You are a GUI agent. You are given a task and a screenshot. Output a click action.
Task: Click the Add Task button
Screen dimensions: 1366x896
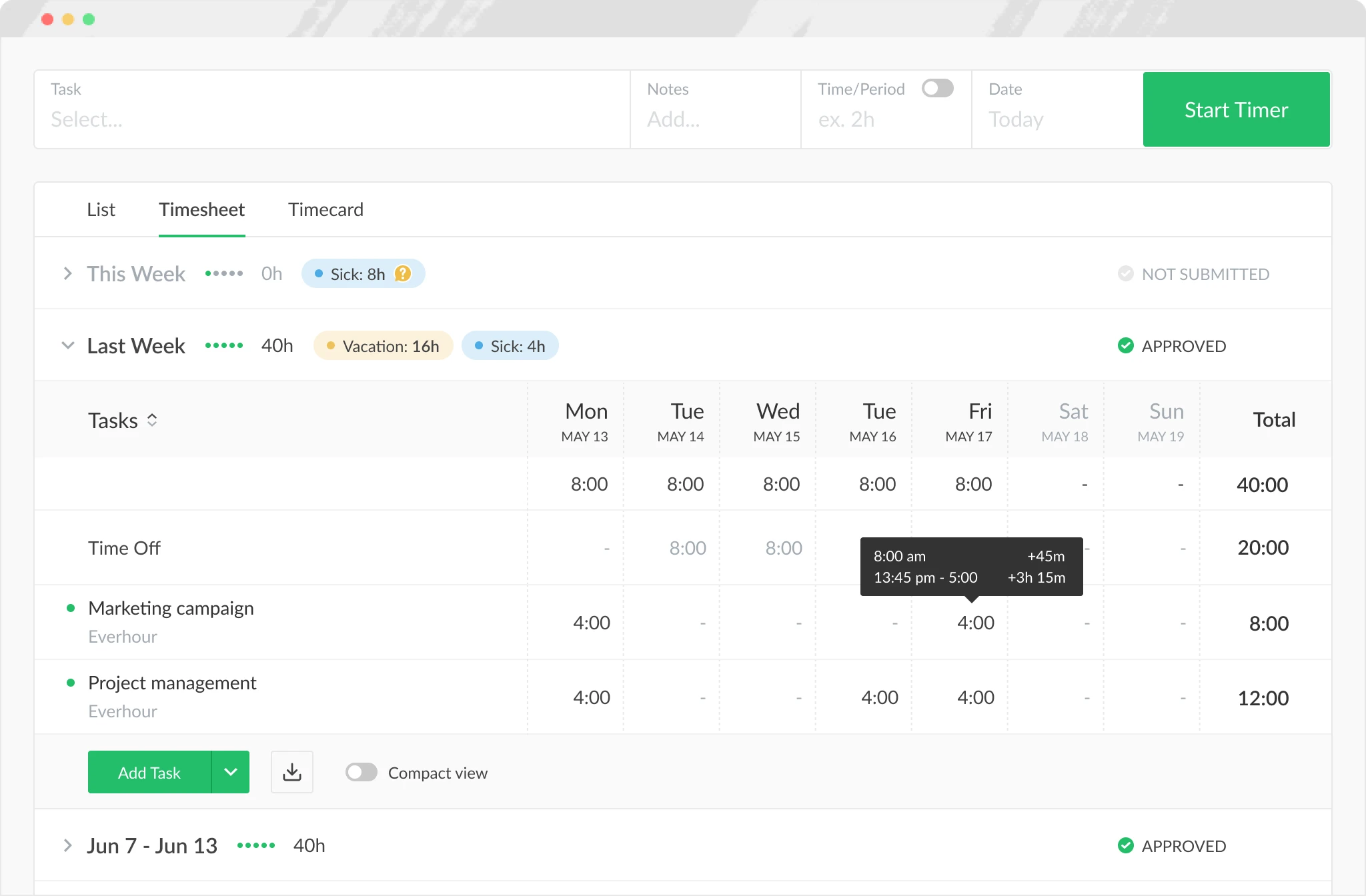149,772
